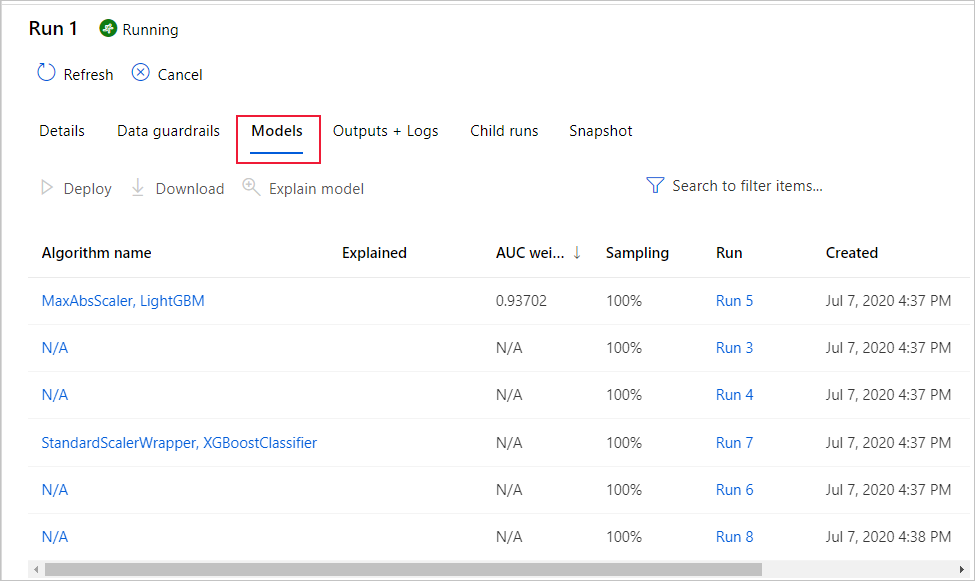Click the Deploy play triangle icon
This screenshot has height=581, width=975.
46,188
